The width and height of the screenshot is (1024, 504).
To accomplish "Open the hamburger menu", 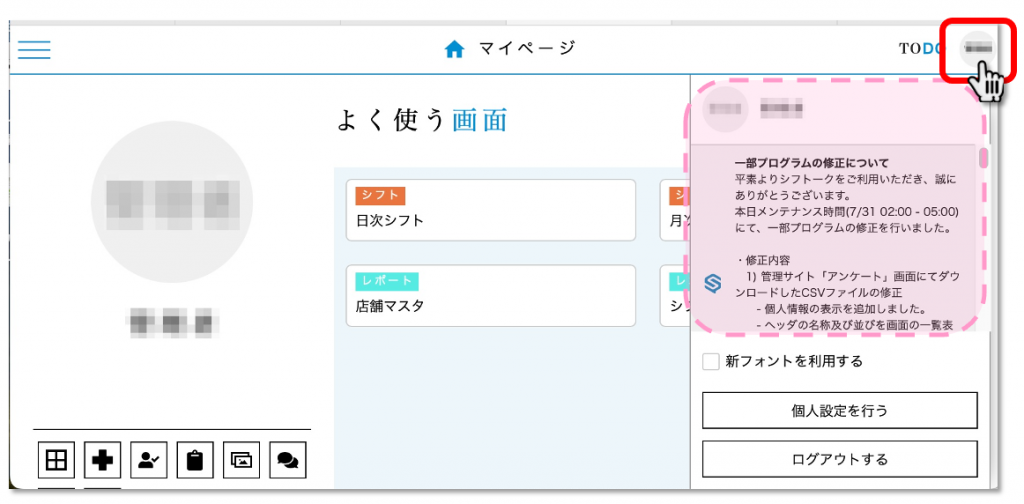I will tap(34, 49).
